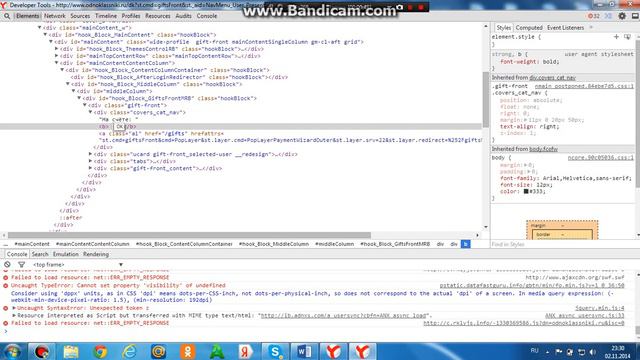Open Search tab in drawer
The image size is (640, 360).
pos(40,254)
